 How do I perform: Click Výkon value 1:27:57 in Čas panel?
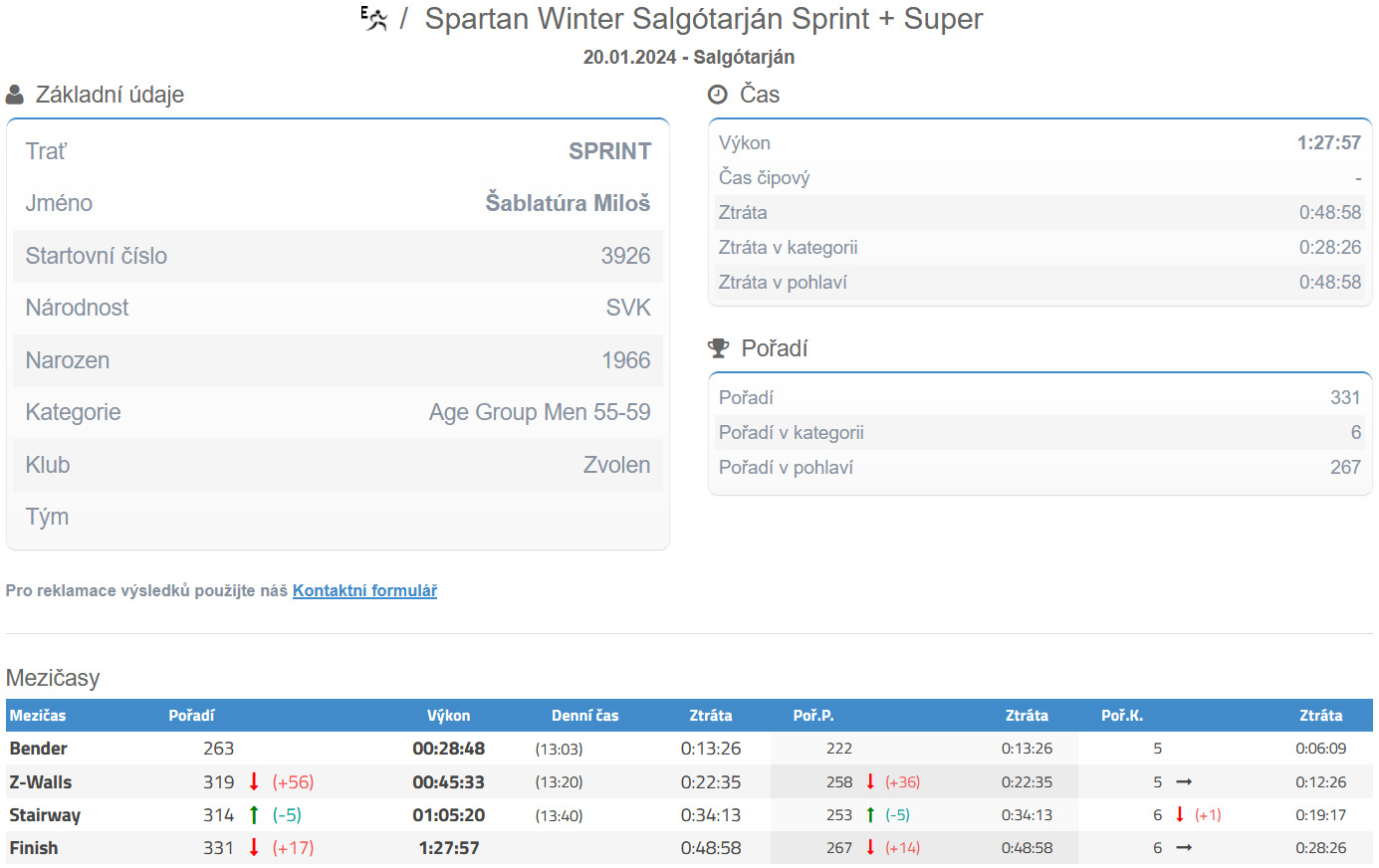1328,142
